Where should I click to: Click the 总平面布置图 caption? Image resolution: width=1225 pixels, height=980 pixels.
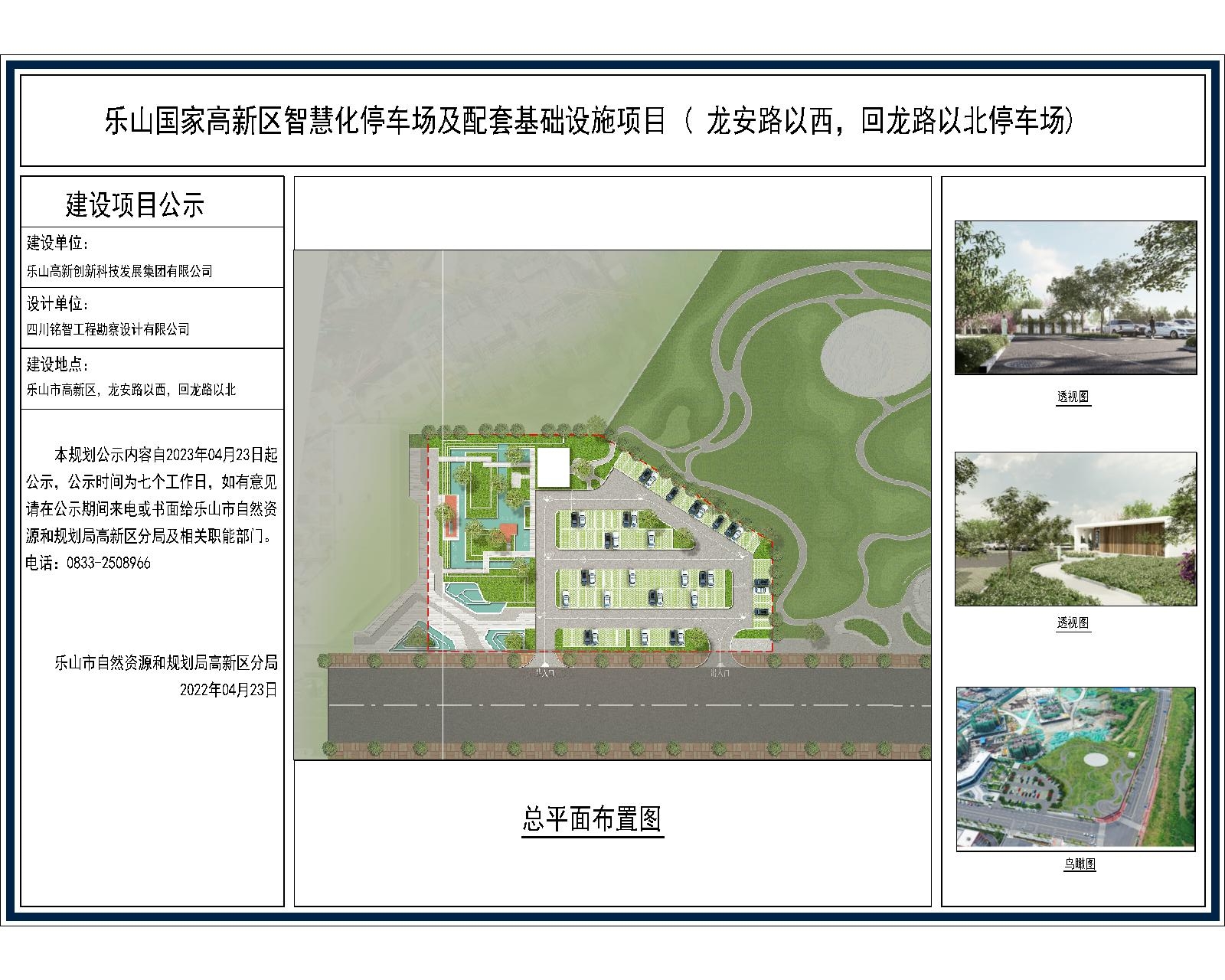[592, 820]
